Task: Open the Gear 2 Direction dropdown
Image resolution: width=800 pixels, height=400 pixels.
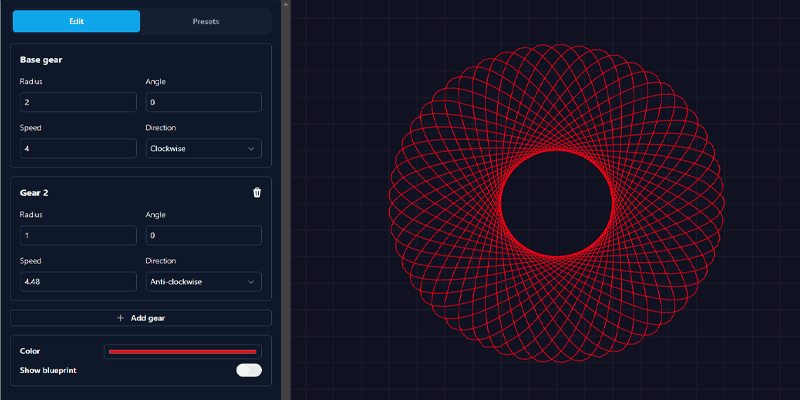Action: 204,282
